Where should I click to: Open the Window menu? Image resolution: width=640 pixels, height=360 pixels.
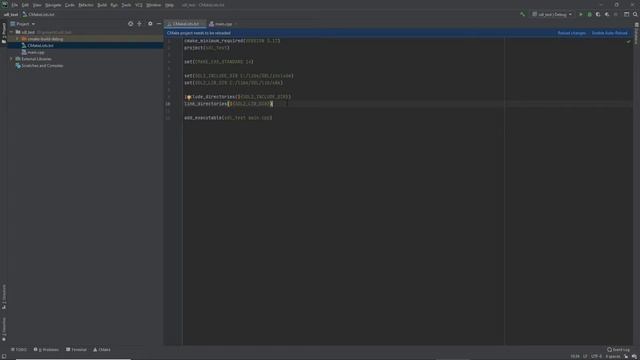pos(154,5)
